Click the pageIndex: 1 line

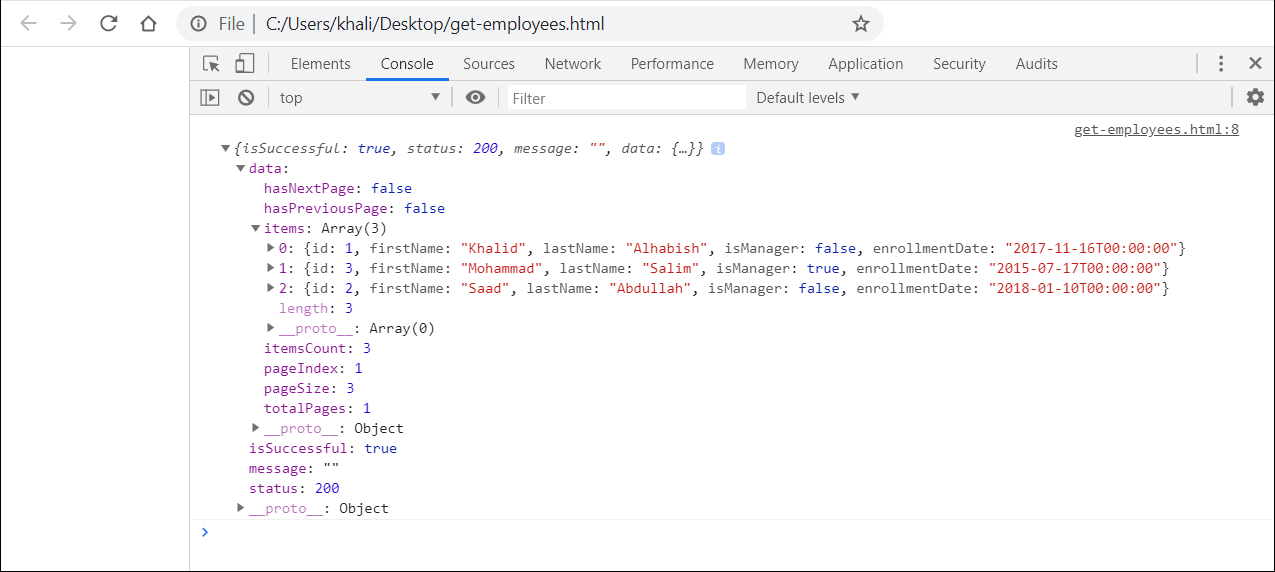313,368
